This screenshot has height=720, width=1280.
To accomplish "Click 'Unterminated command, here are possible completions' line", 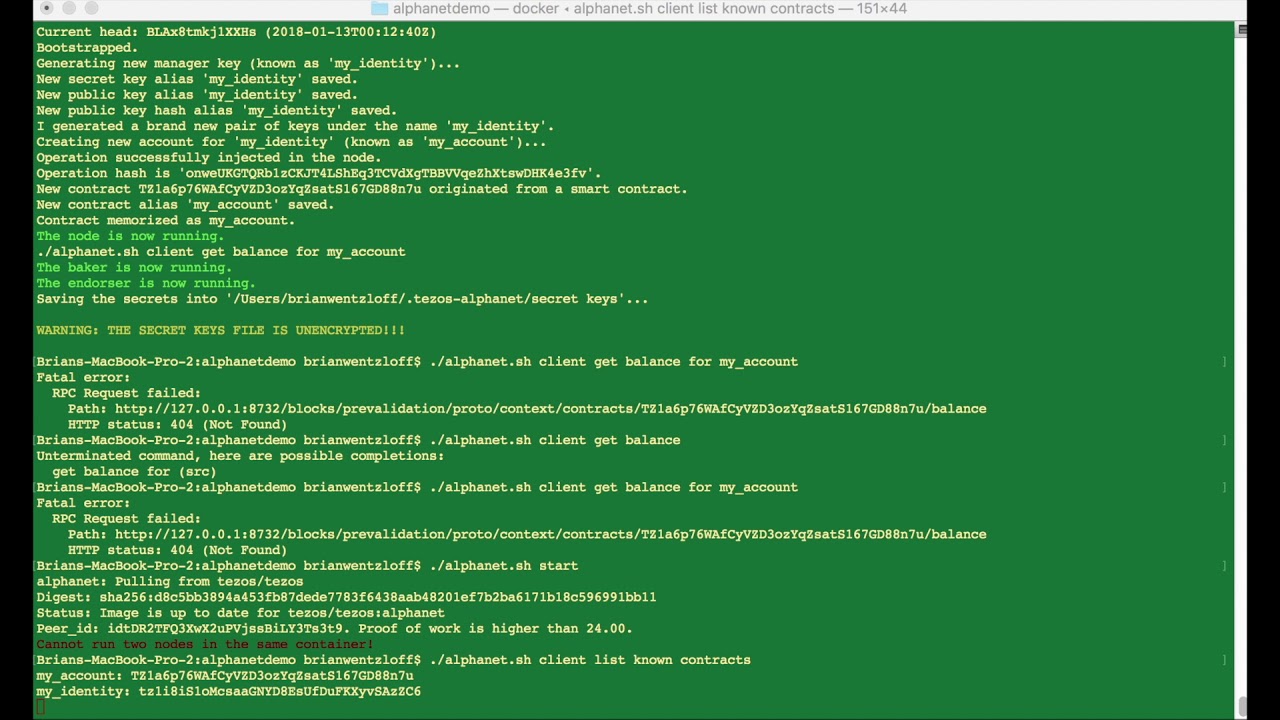I will [x=240, y=456].
